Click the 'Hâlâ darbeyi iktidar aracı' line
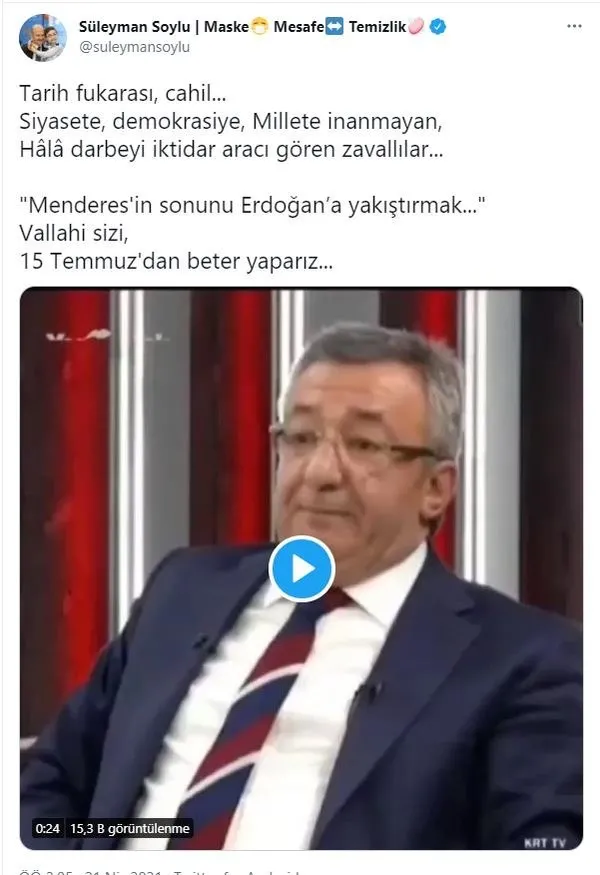600x875 pixels. (x=232, y=149)
